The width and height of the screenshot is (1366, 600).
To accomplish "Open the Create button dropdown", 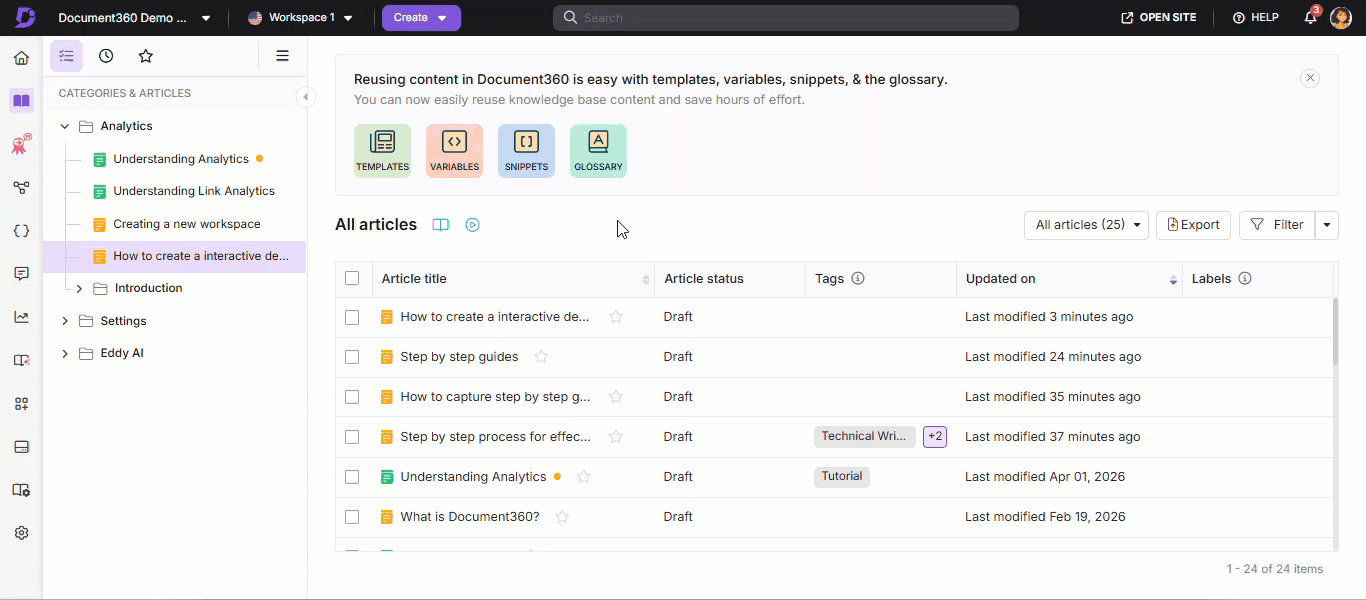I will (x=421, y=18).
